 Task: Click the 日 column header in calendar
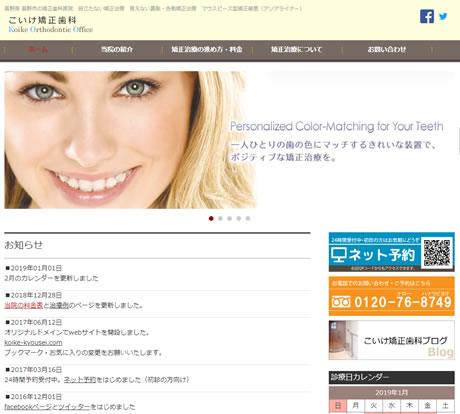click(x=338, y=406)
